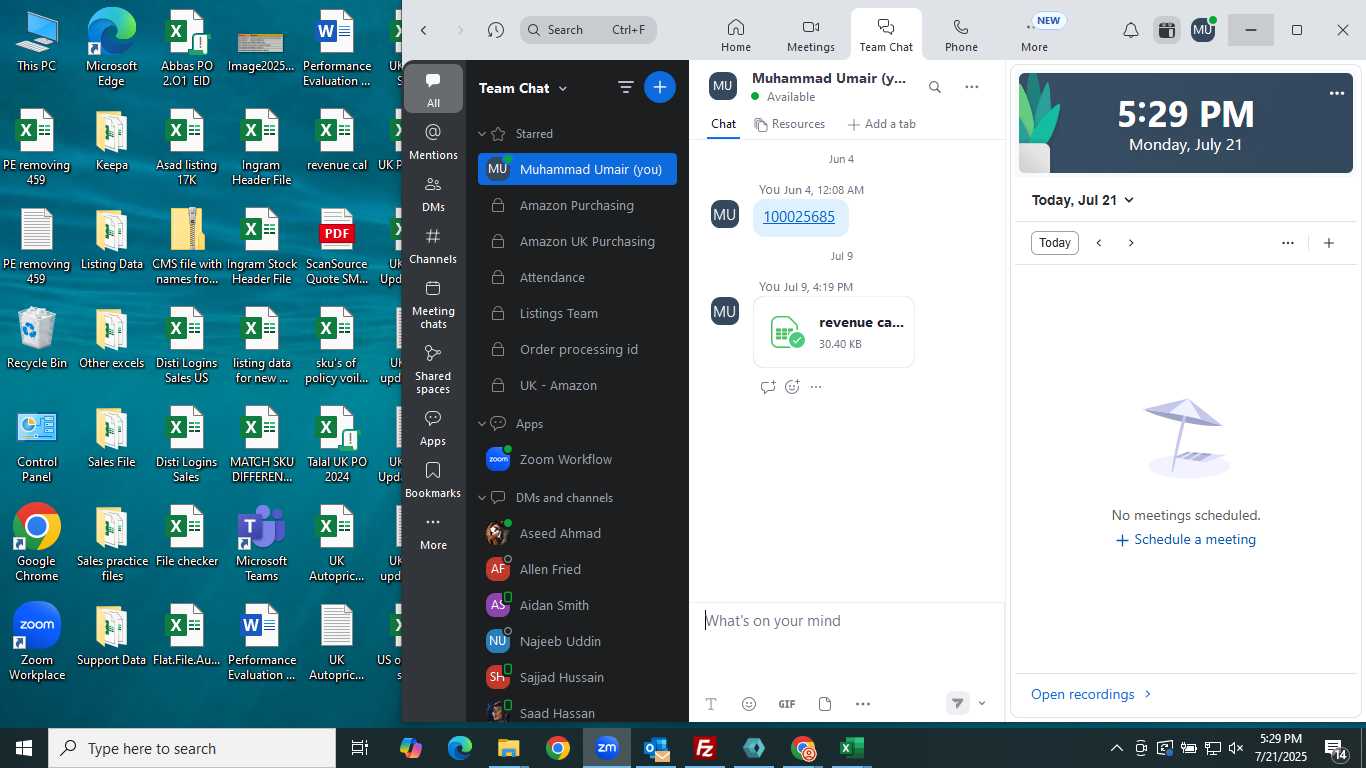1366x768 pixels.
Task: Open the Home tab in Zoom
Action: 736,35
